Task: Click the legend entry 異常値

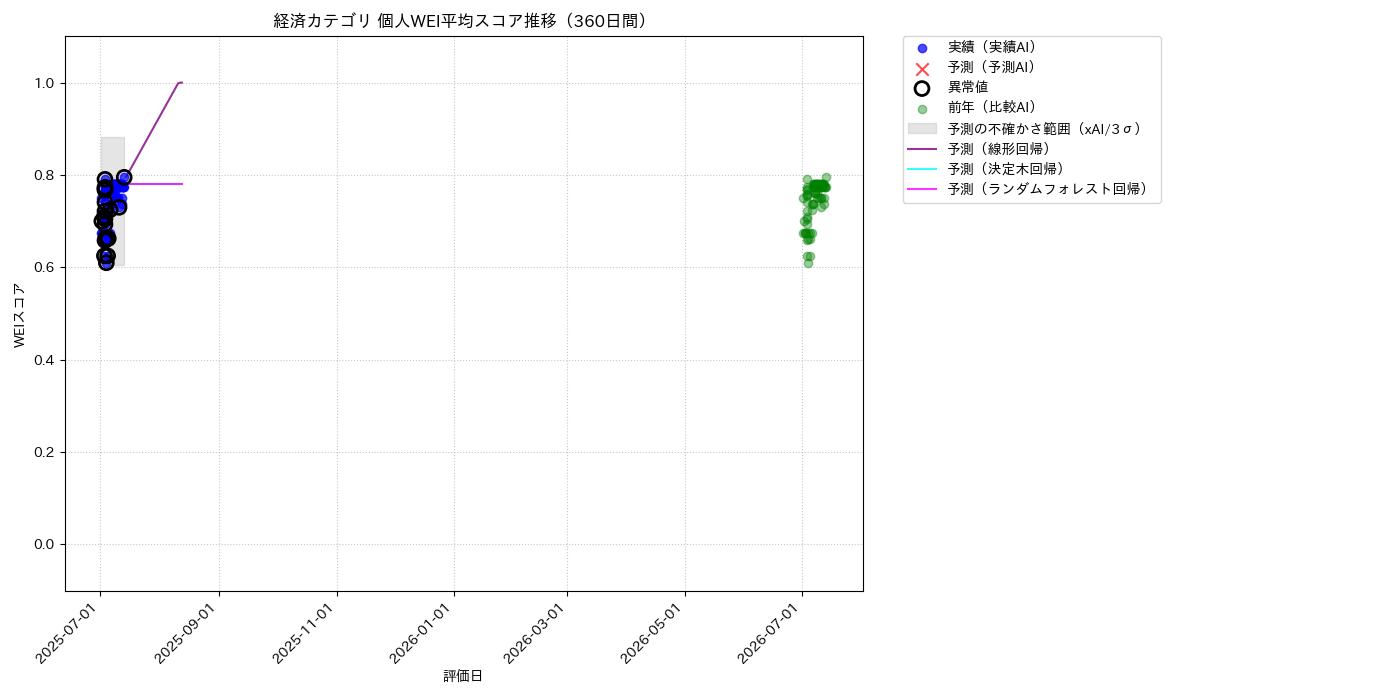Action: pyautogui.click(x=968, y=87)
